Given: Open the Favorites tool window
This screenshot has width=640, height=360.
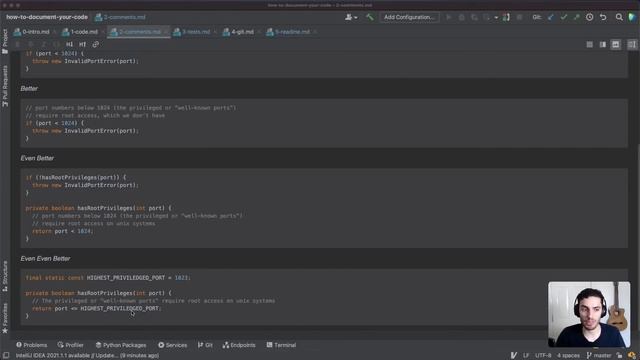Looking at the screenshot, I should pyautogui.click(x=5, y=318).
